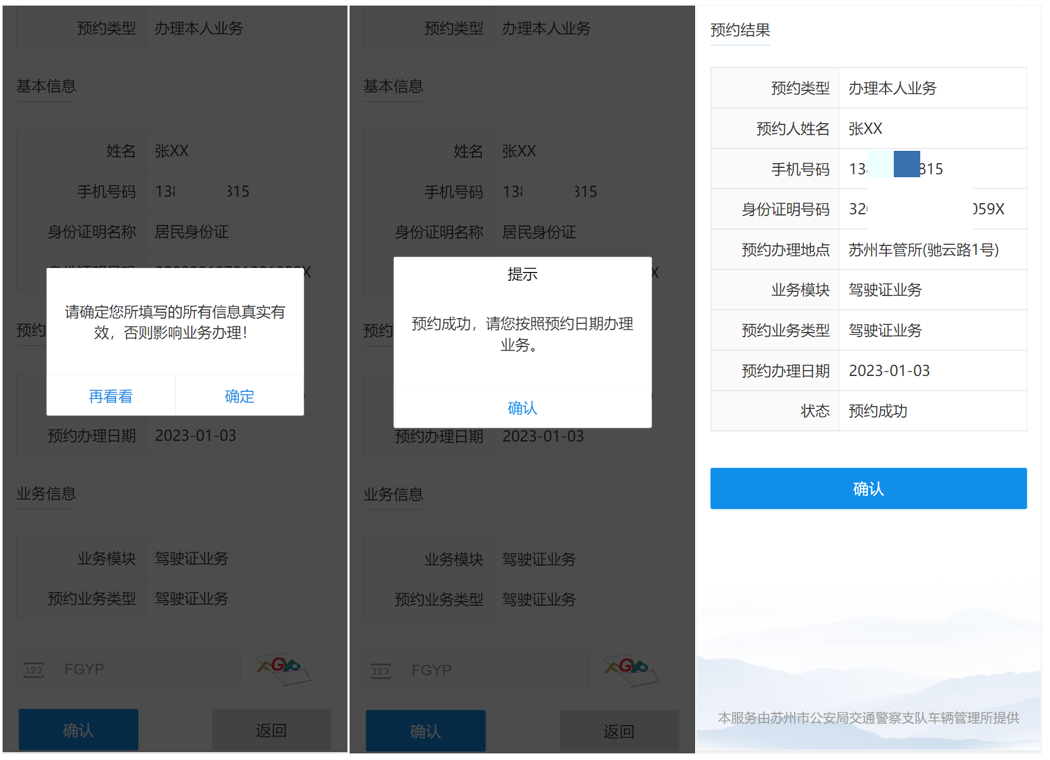The width and height of the screenshot is (1050, 760).
Task: Click the 居民身份证 field in the left panel
Action: pos(191,232)
